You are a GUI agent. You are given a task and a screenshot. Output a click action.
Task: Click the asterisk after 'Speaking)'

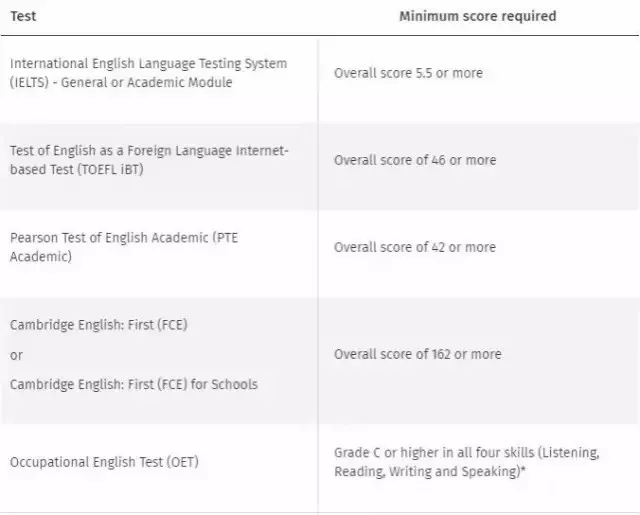tap(523, 469)
